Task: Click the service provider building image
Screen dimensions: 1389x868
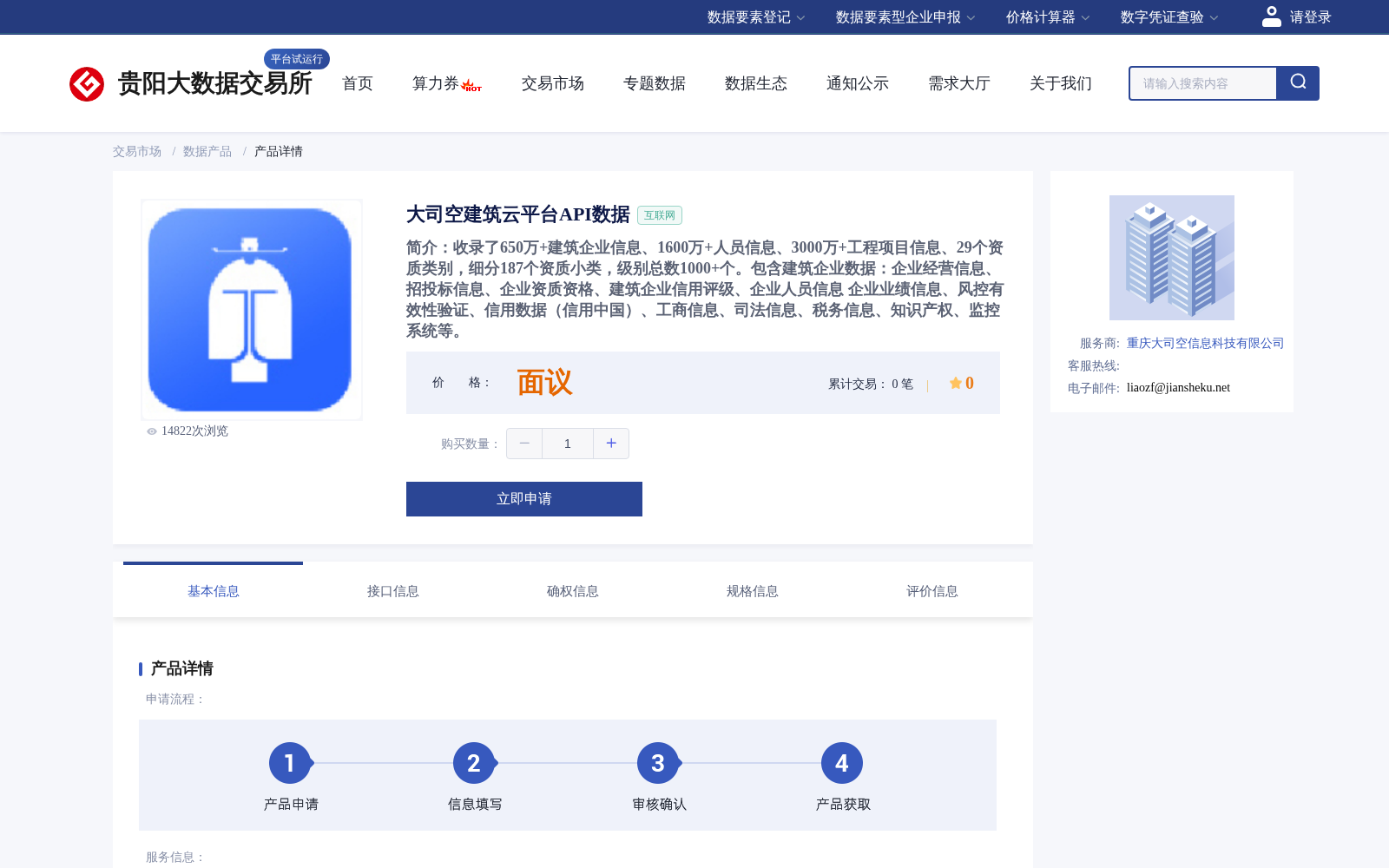Action: [1172, 258]
